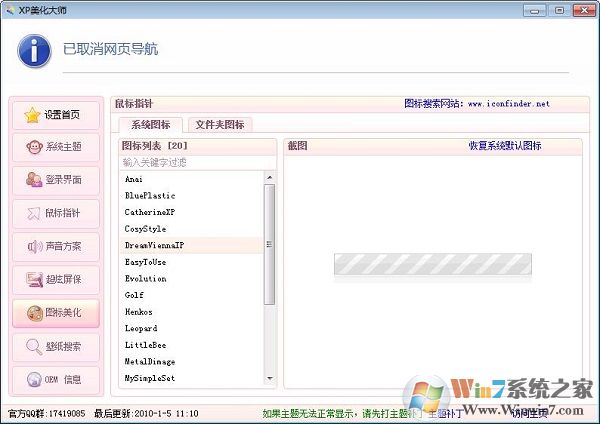The height and width of the screenshot is (424, 600).
Task: Open the 声音方案 speaker icon
Action: (x=33, y=246)
